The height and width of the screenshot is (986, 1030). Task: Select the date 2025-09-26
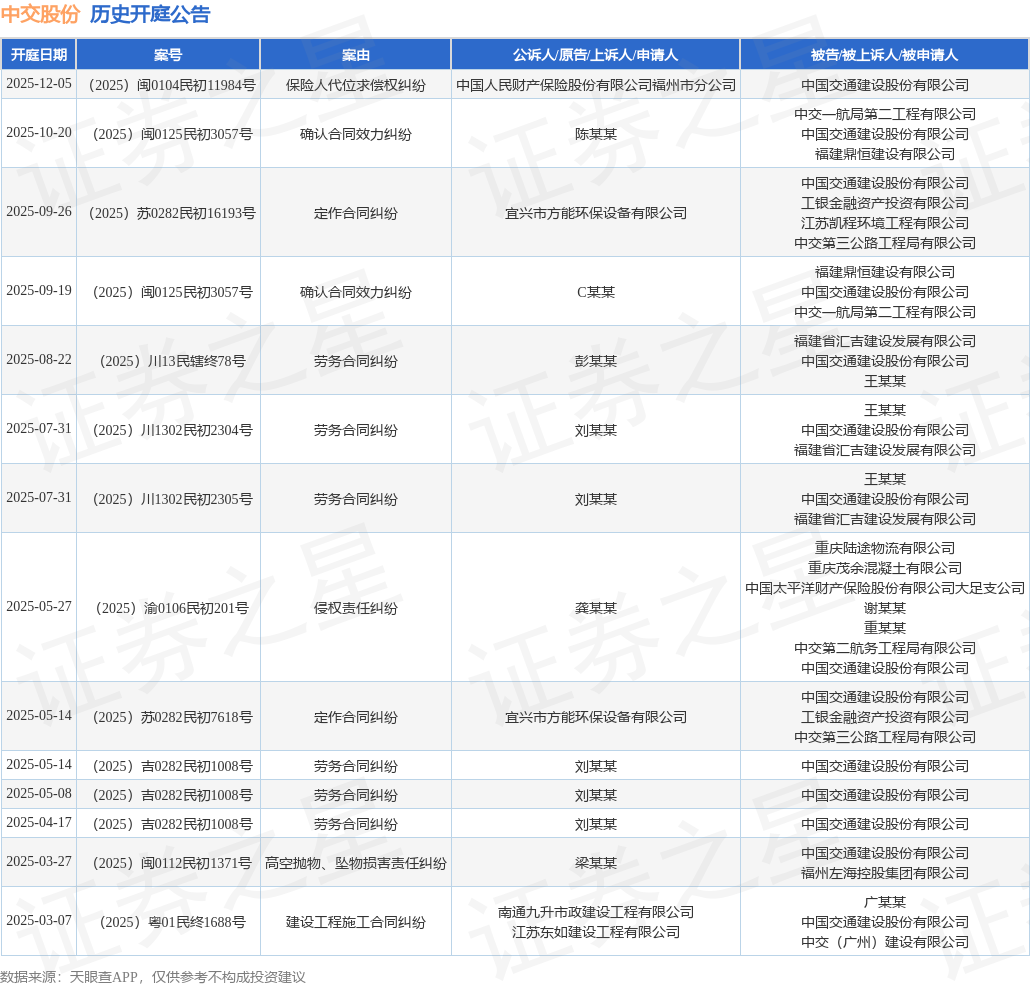coord(39,212)
